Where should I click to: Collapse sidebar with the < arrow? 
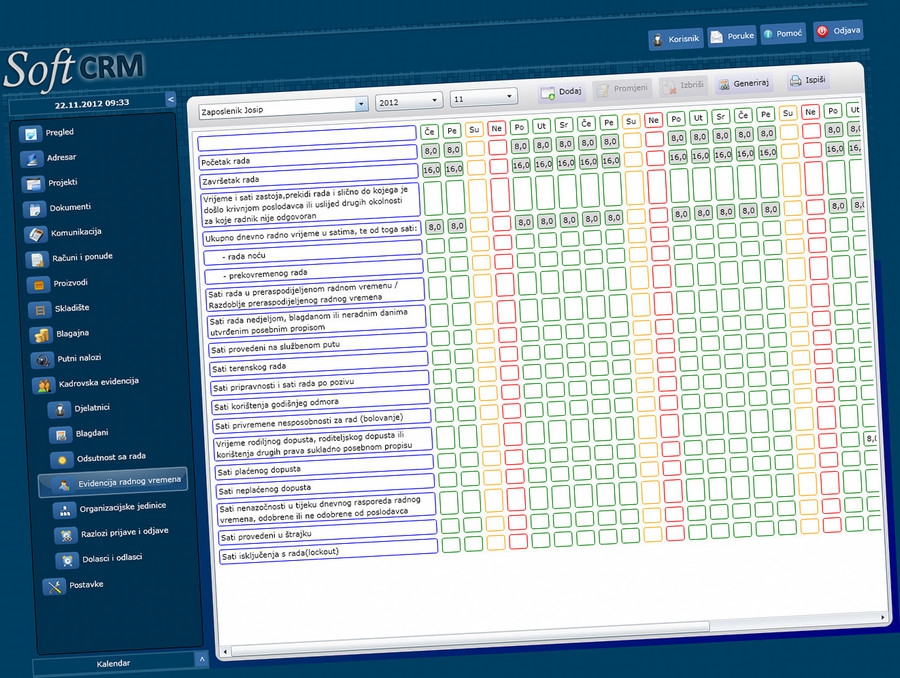pyautogui.click(x=170, y=99)
